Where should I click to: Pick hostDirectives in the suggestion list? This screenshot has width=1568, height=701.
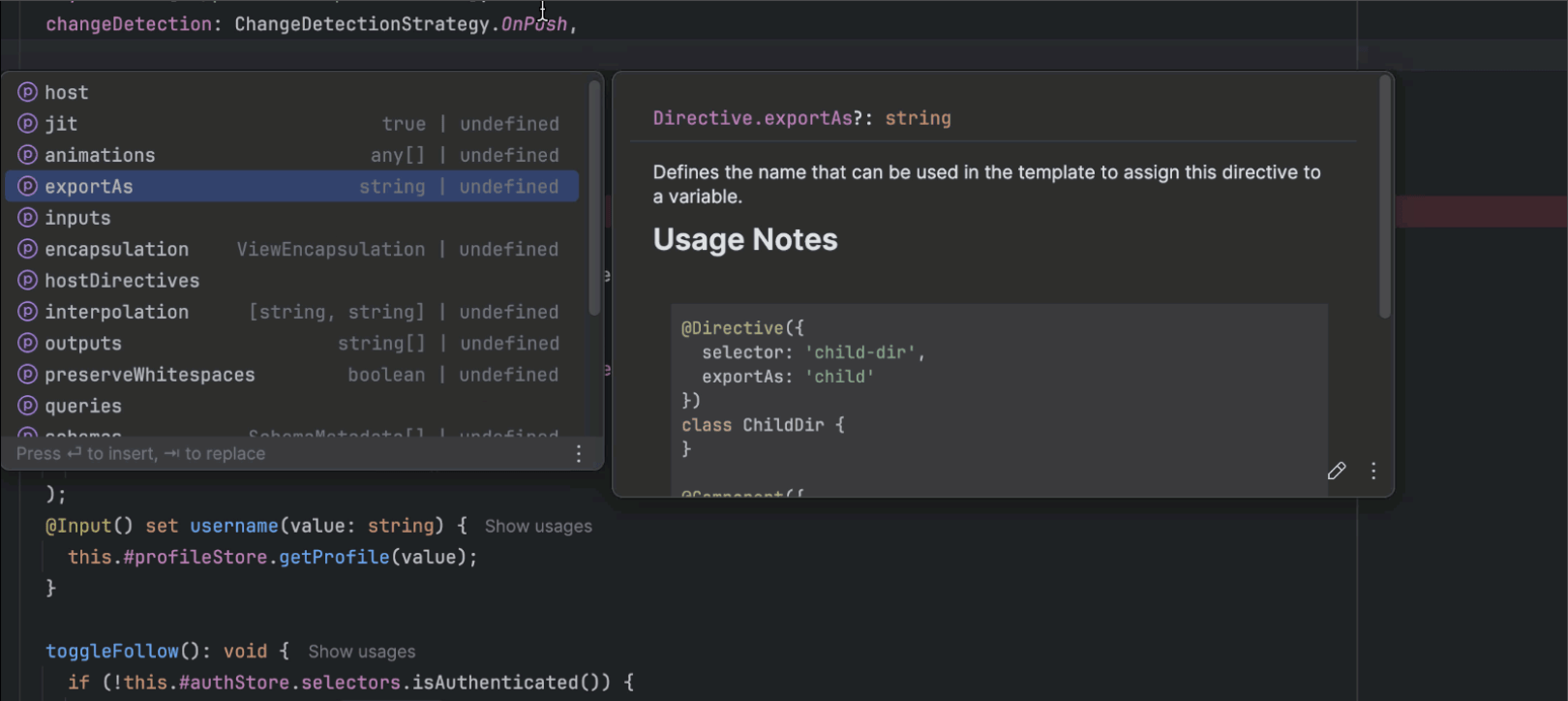coord(122,281)
